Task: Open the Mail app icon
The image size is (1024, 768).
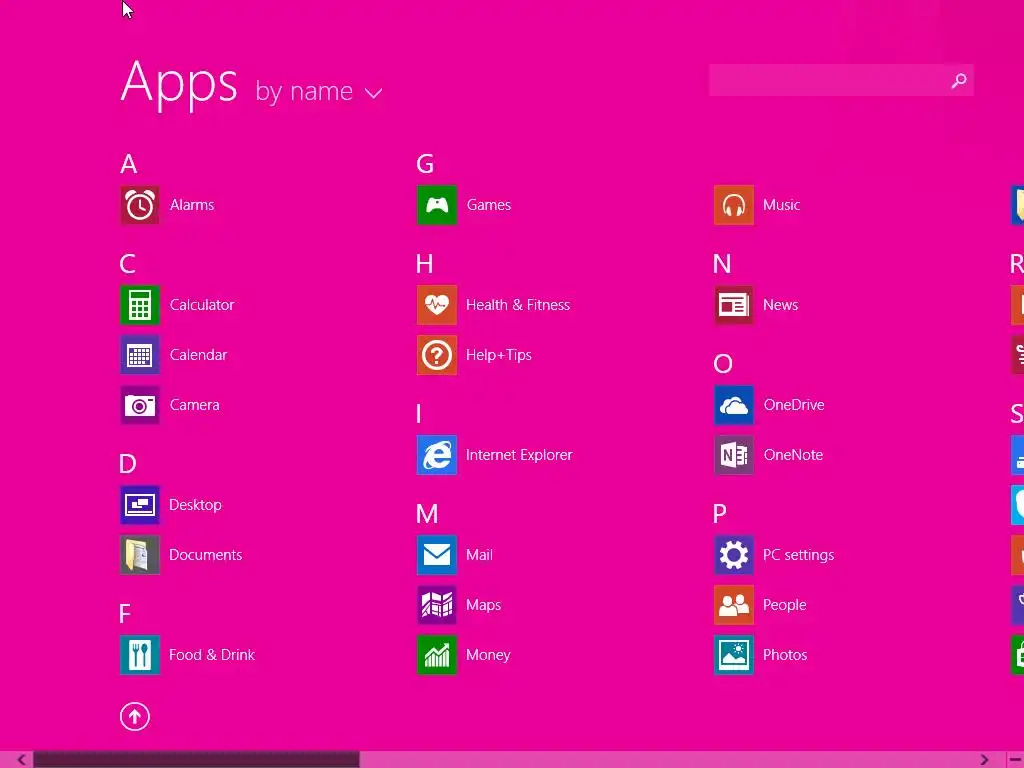Action: (437, 555)
